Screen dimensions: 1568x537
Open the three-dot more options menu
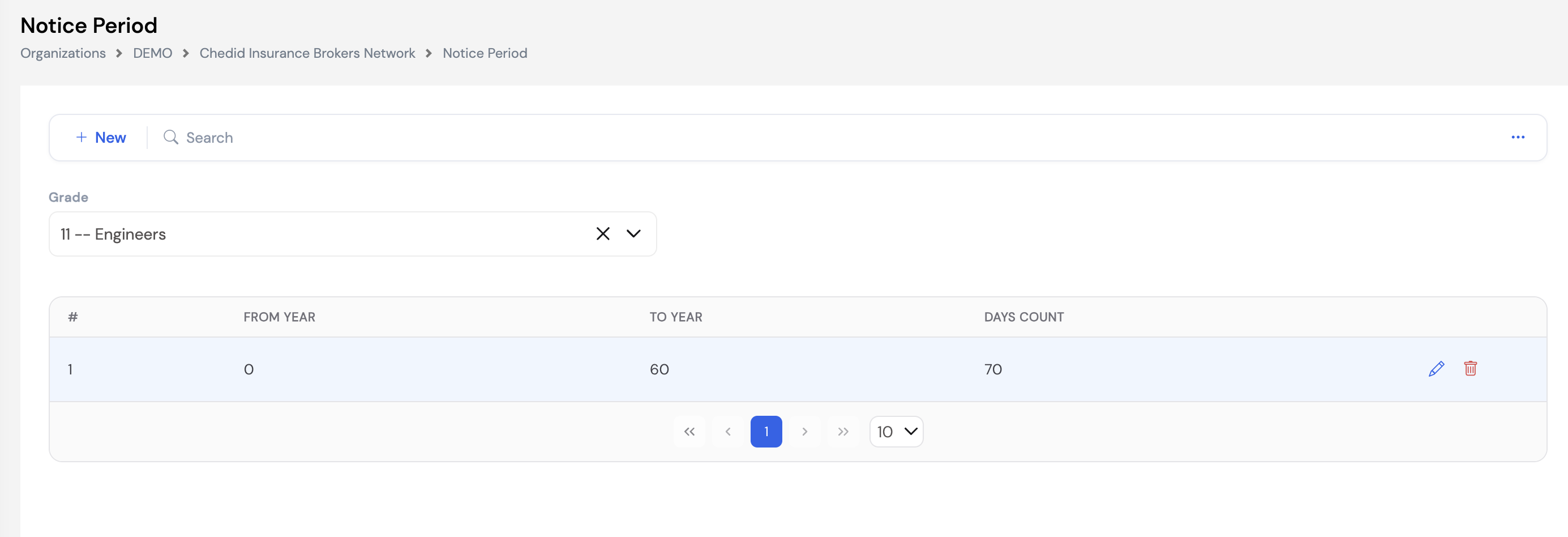[x=1518, y=138]
